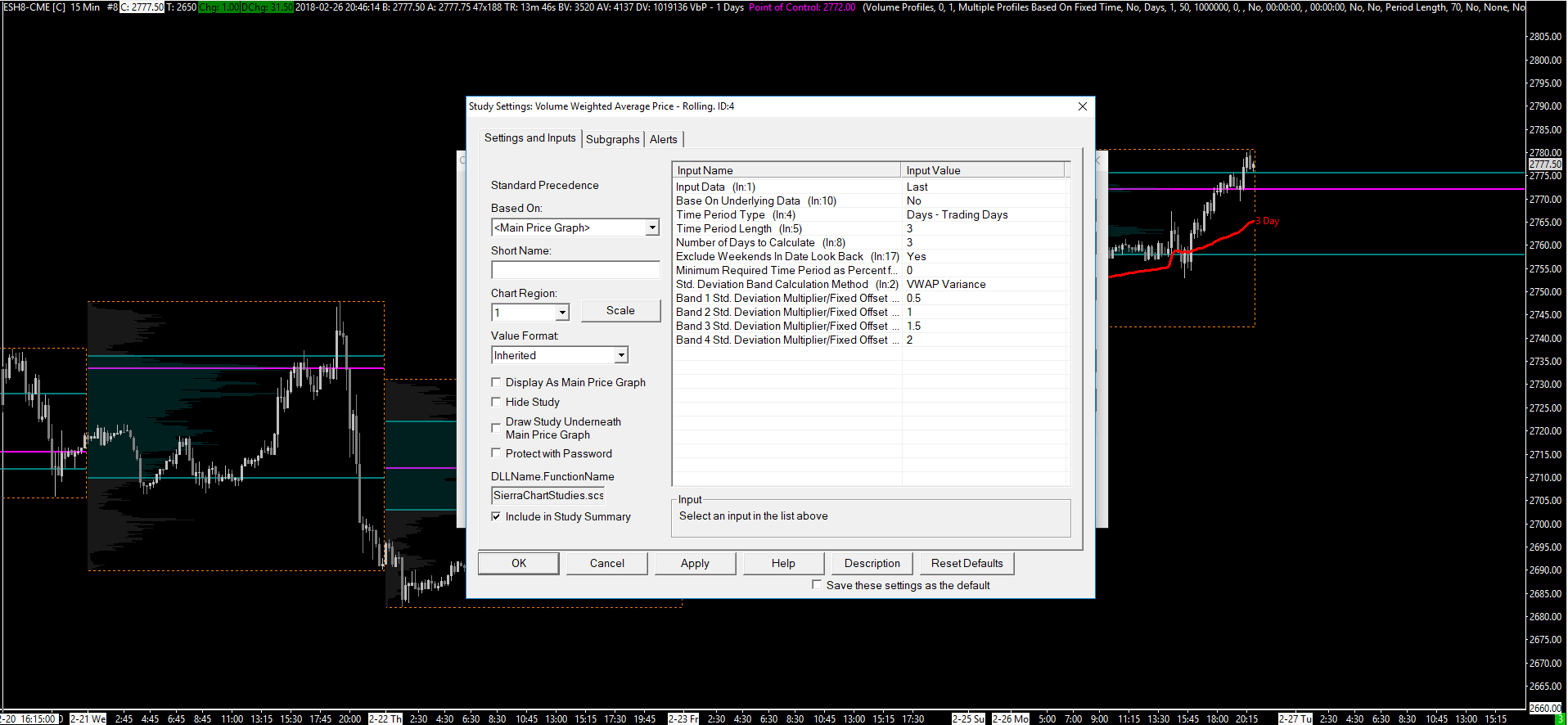Click the Input Value column header
The width and height of the screenshot is (1568, 725).
tap(983, 170)
